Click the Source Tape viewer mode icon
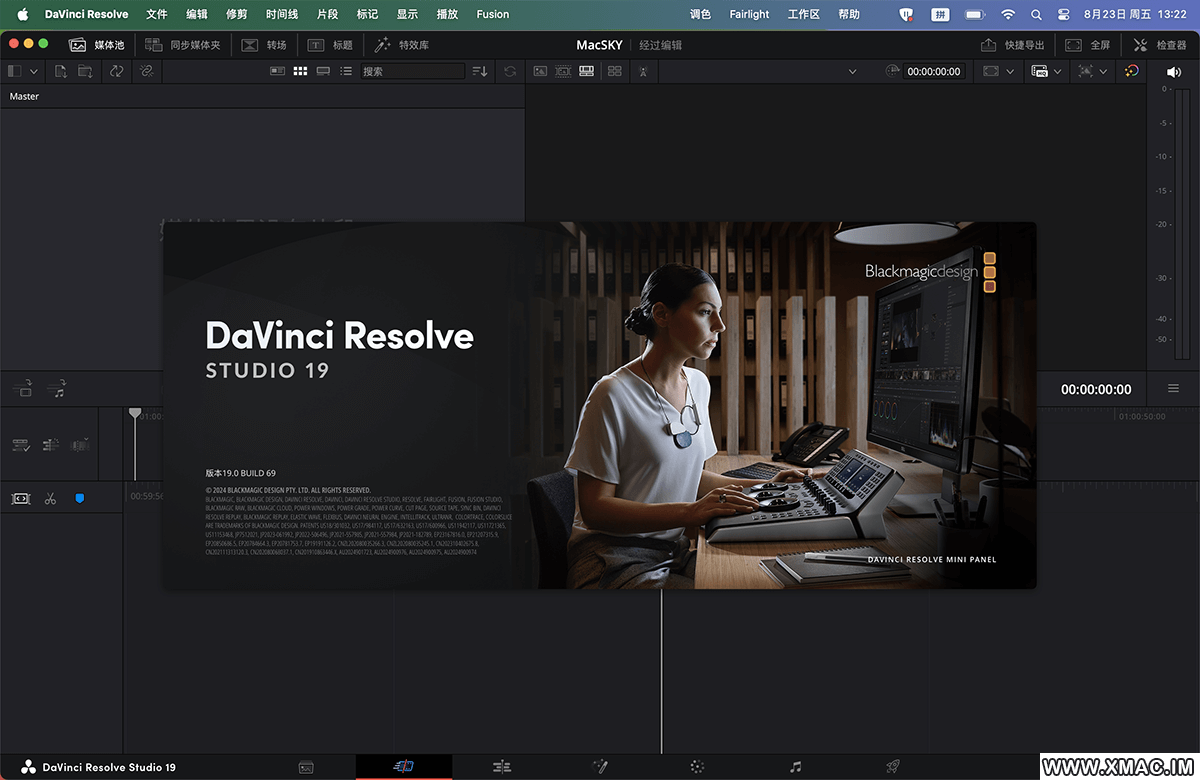Image resolution: width=1200 pixels, height=780 pixels. [563, 71]
